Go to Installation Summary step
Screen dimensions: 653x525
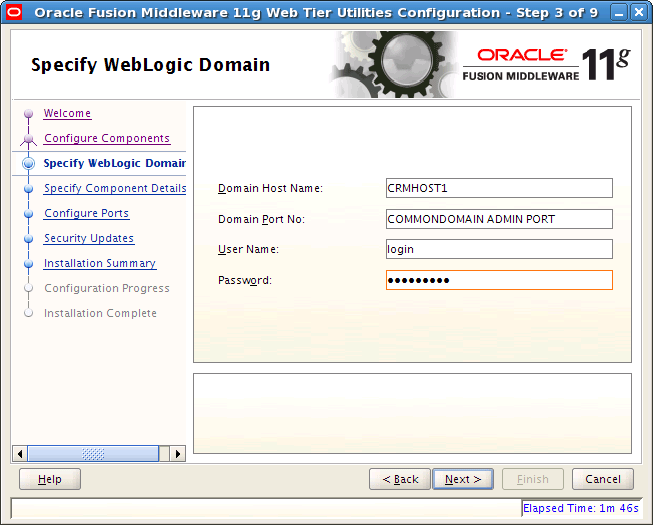tap(100, 263)
